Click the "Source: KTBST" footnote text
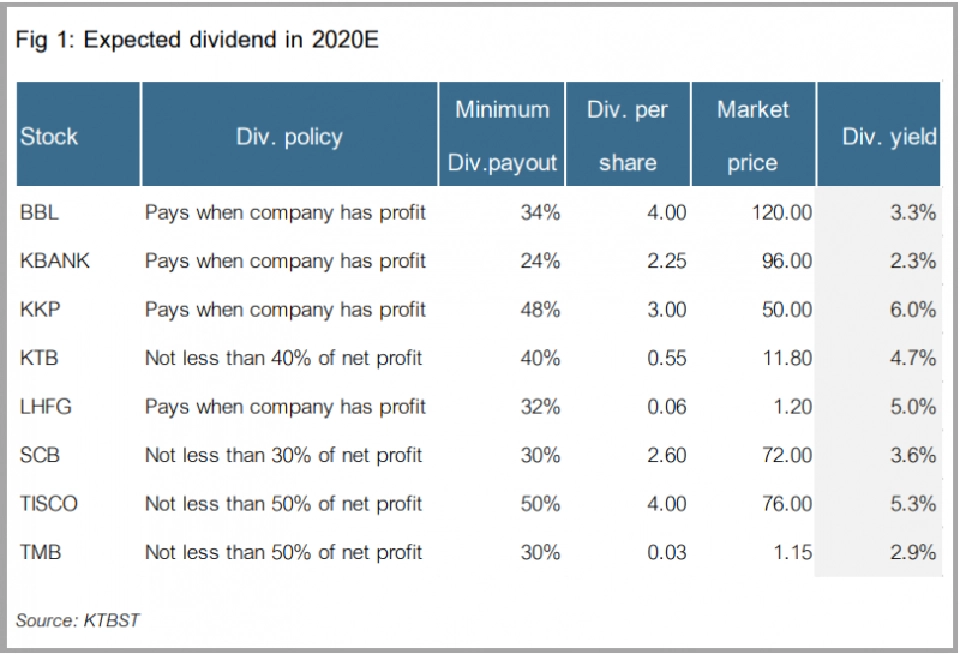The height and width of the screenshot is (654, 960). coord(78,620)
